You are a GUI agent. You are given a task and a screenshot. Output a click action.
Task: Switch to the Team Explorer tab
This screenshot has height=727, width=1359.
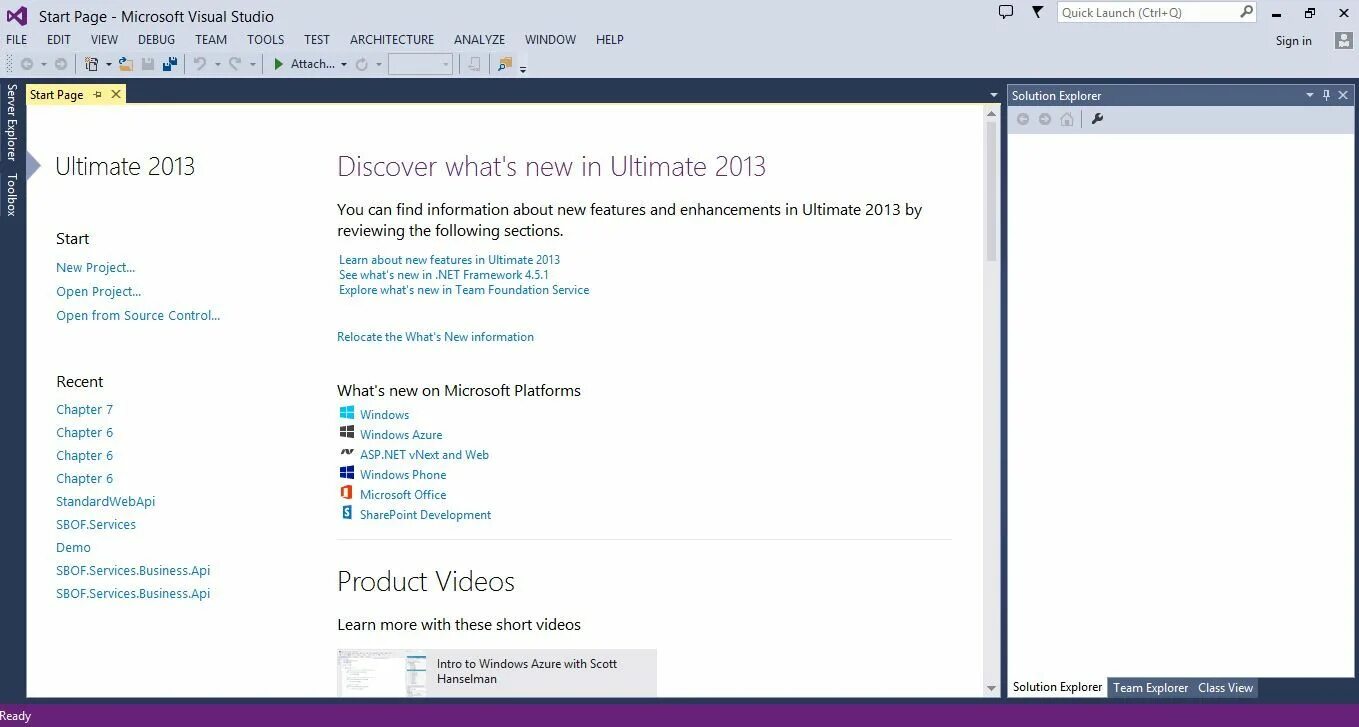1151,687
